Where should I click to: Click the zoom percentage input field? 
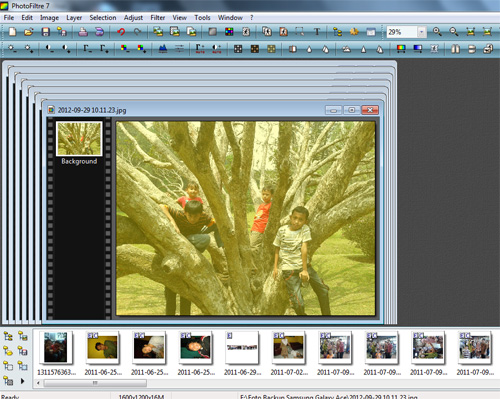402,32
